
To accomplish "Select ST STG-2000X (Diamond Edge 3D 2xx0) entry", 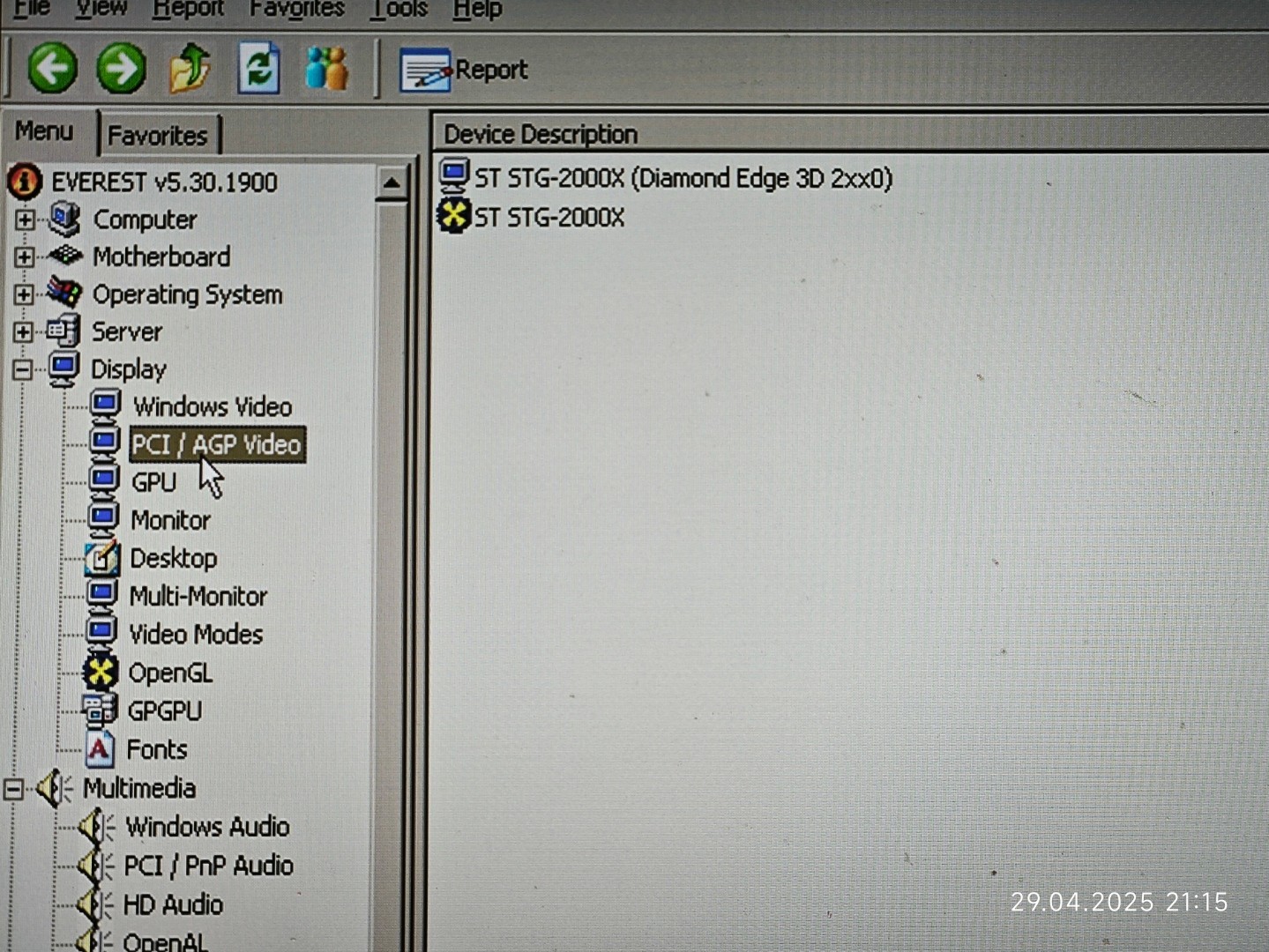I will pos(683,178).
